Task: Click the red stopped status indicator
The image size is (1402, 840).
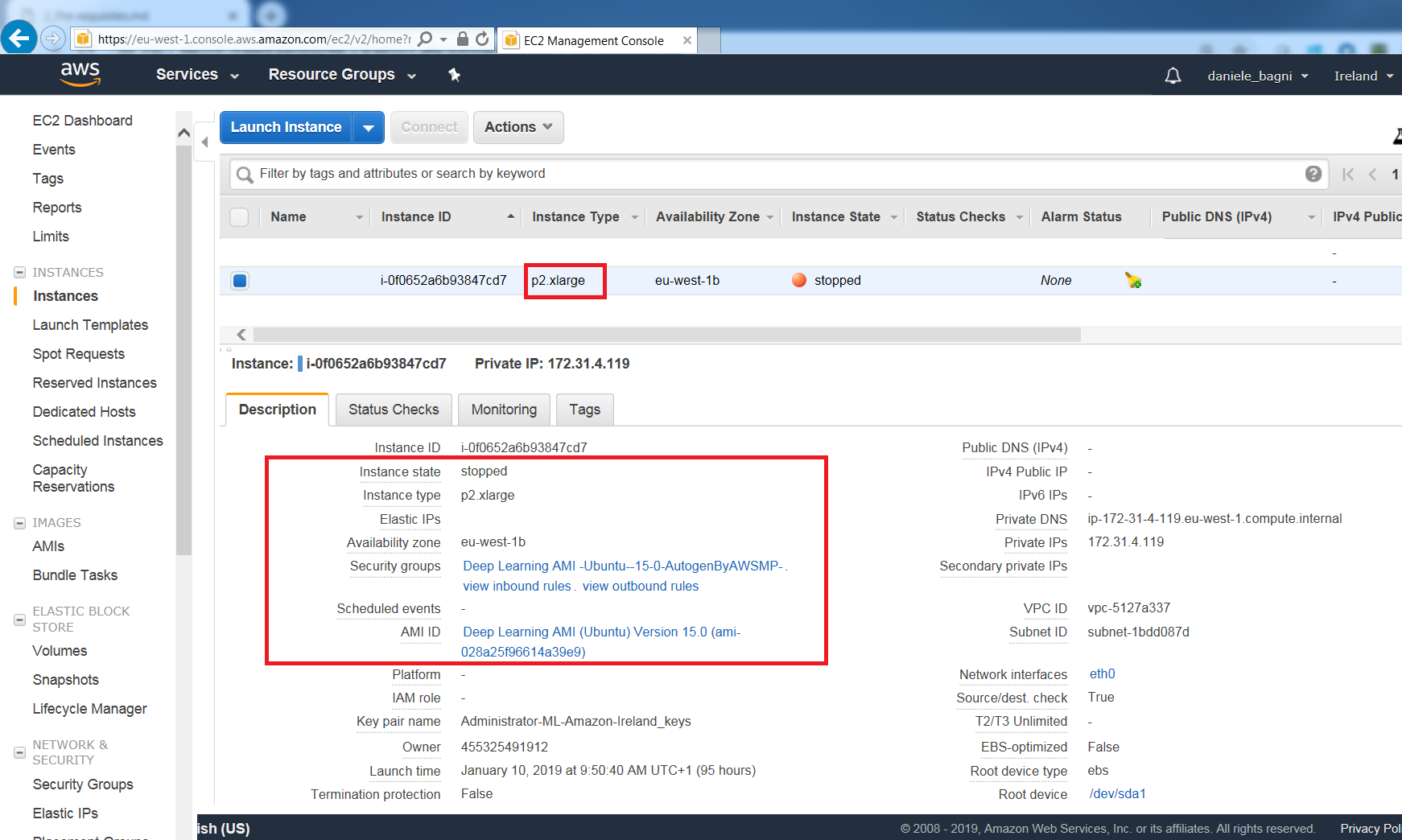Action: (799, 280)
